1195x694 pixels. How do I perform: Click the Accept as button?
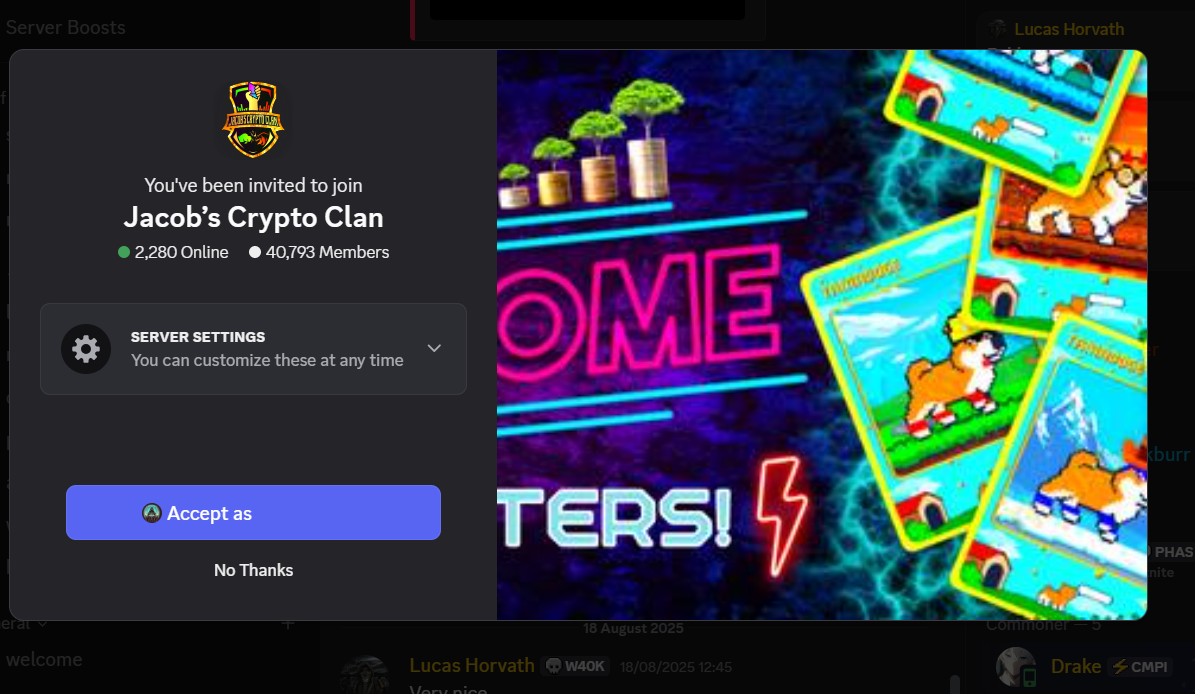(x=253, y=513)
